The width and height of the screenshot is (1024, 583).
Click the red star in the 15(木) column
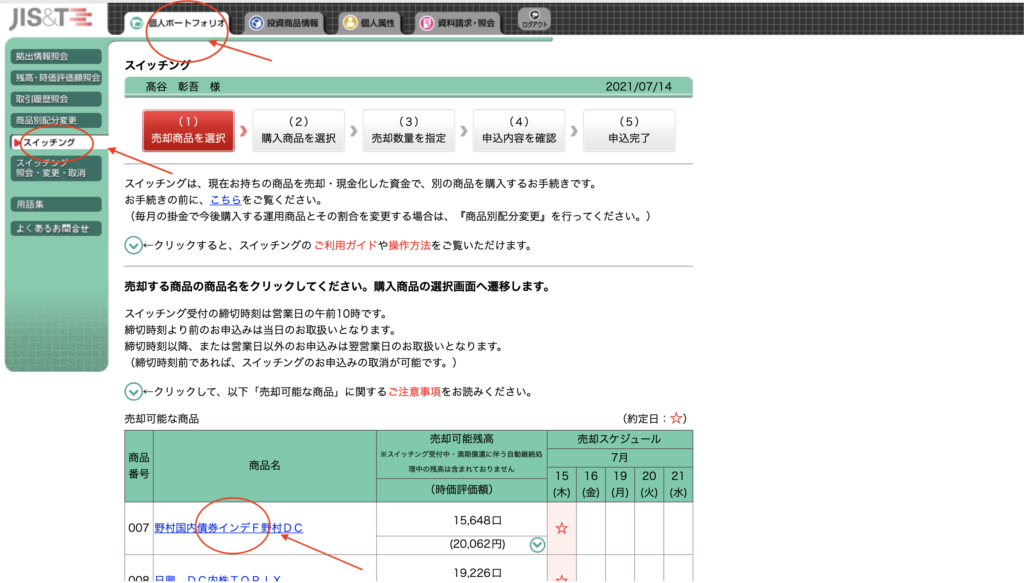click(561, 528)
